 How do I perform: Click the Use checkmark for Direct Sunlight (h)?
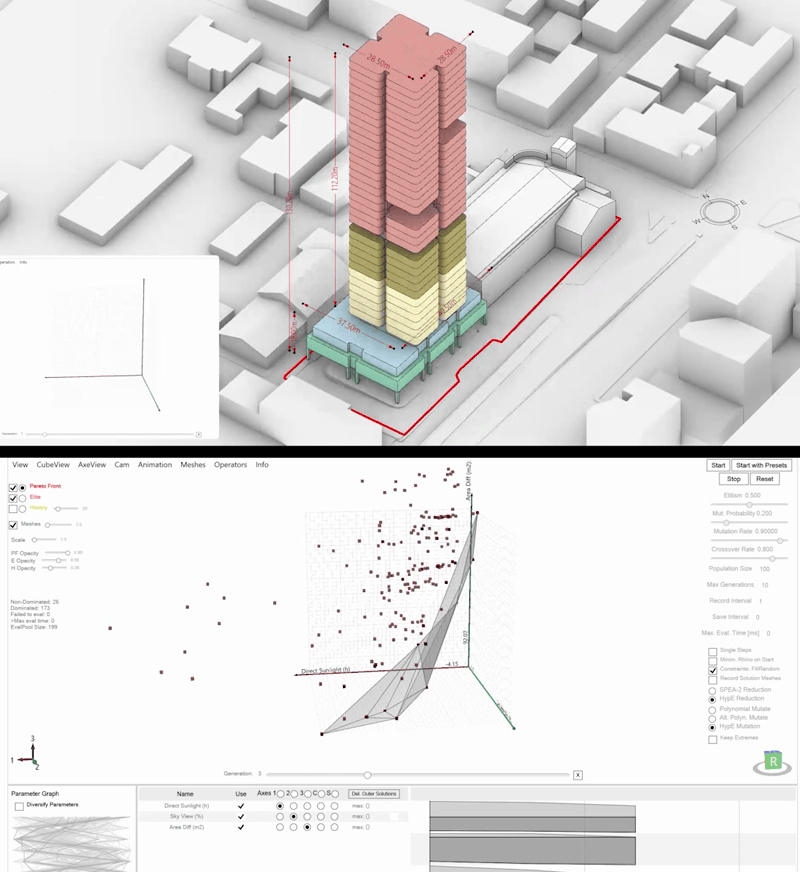[241, 806]
